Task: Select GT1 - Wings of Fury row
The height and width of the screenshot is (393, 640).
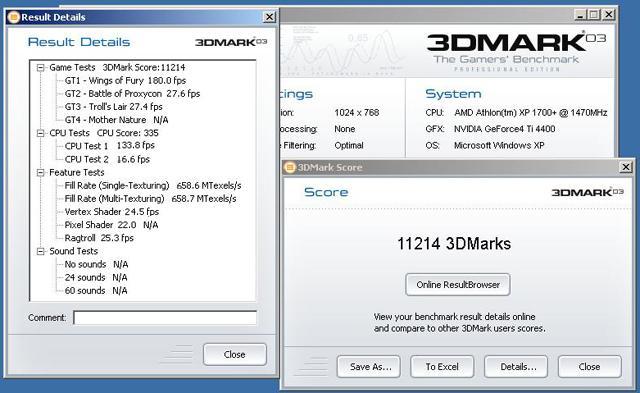Action: (x=125, y=81)
